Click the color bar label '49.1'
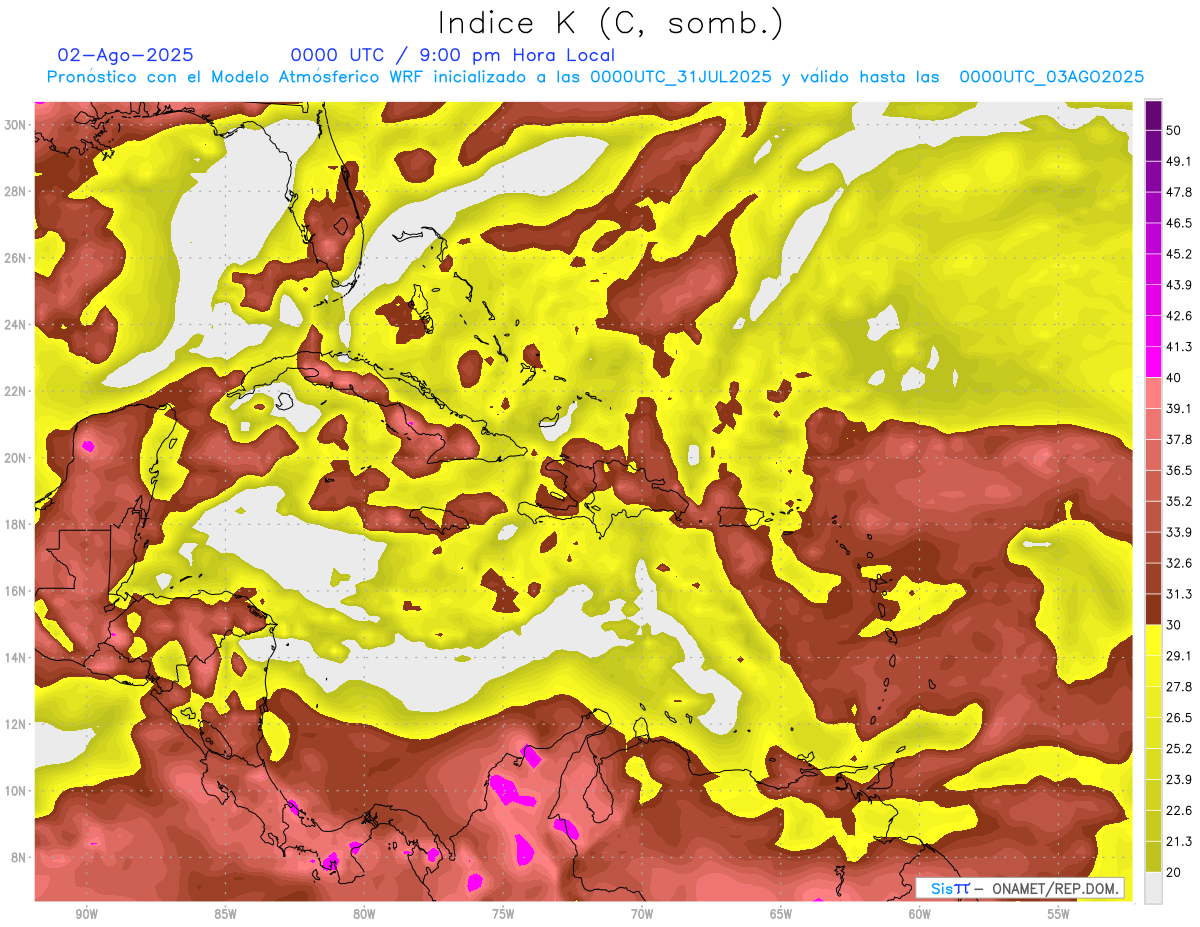This screenshot has width=1200, height=927. click(x=1178, y=161)
